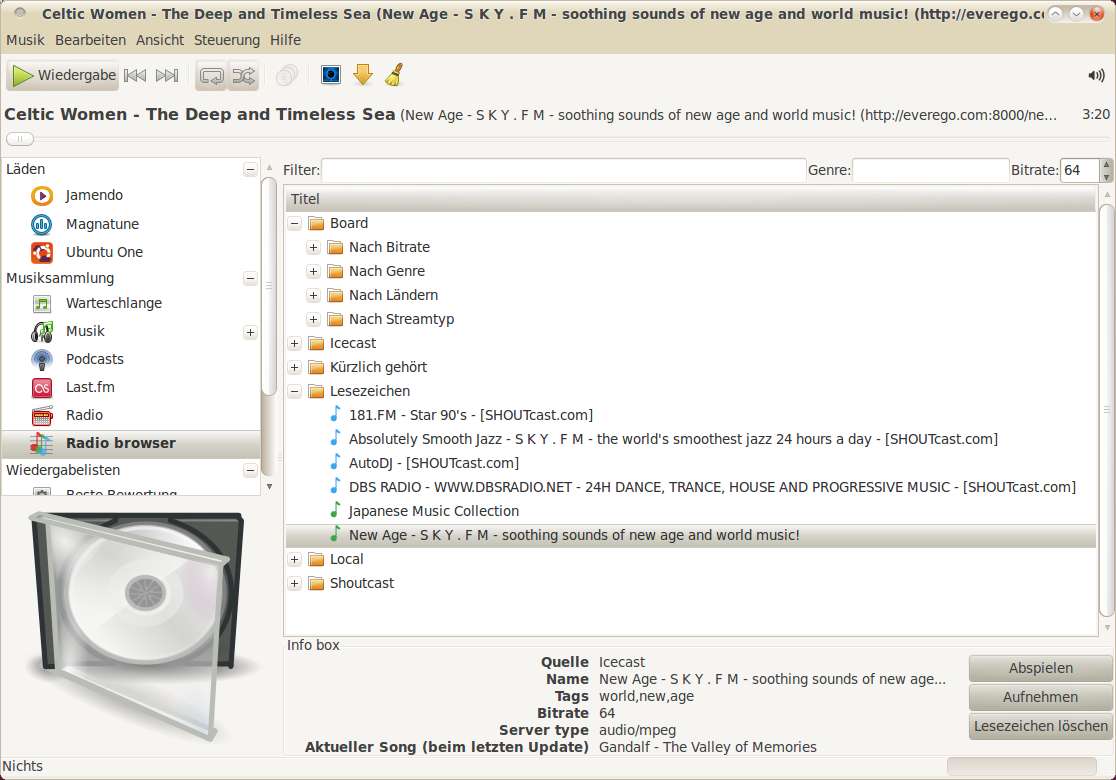
Task: Click into the Genre text field
Action: pos(930,170)
